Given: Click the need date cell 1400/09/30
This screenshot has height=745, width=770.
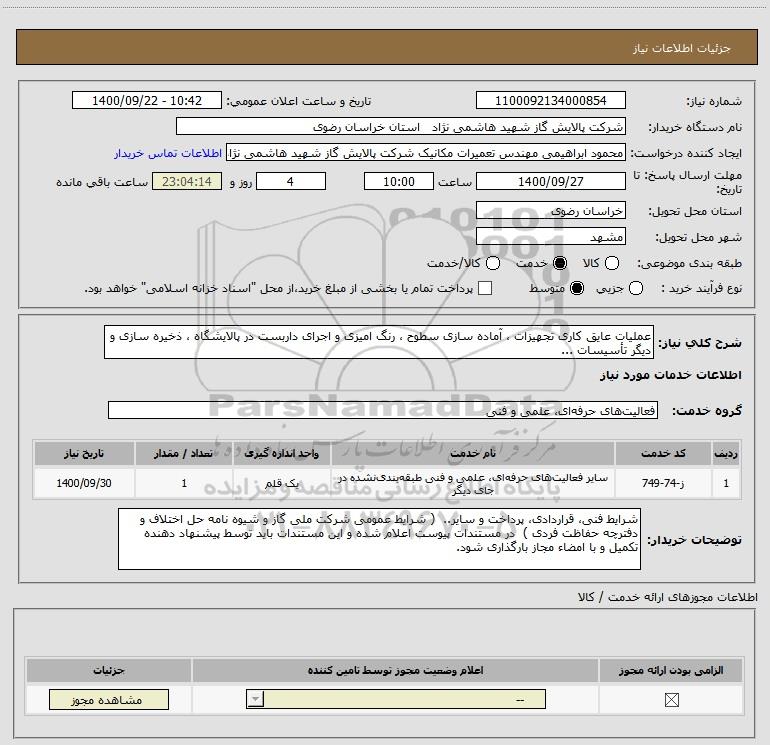Looking at the screenshot, I should tap(84, 483).
